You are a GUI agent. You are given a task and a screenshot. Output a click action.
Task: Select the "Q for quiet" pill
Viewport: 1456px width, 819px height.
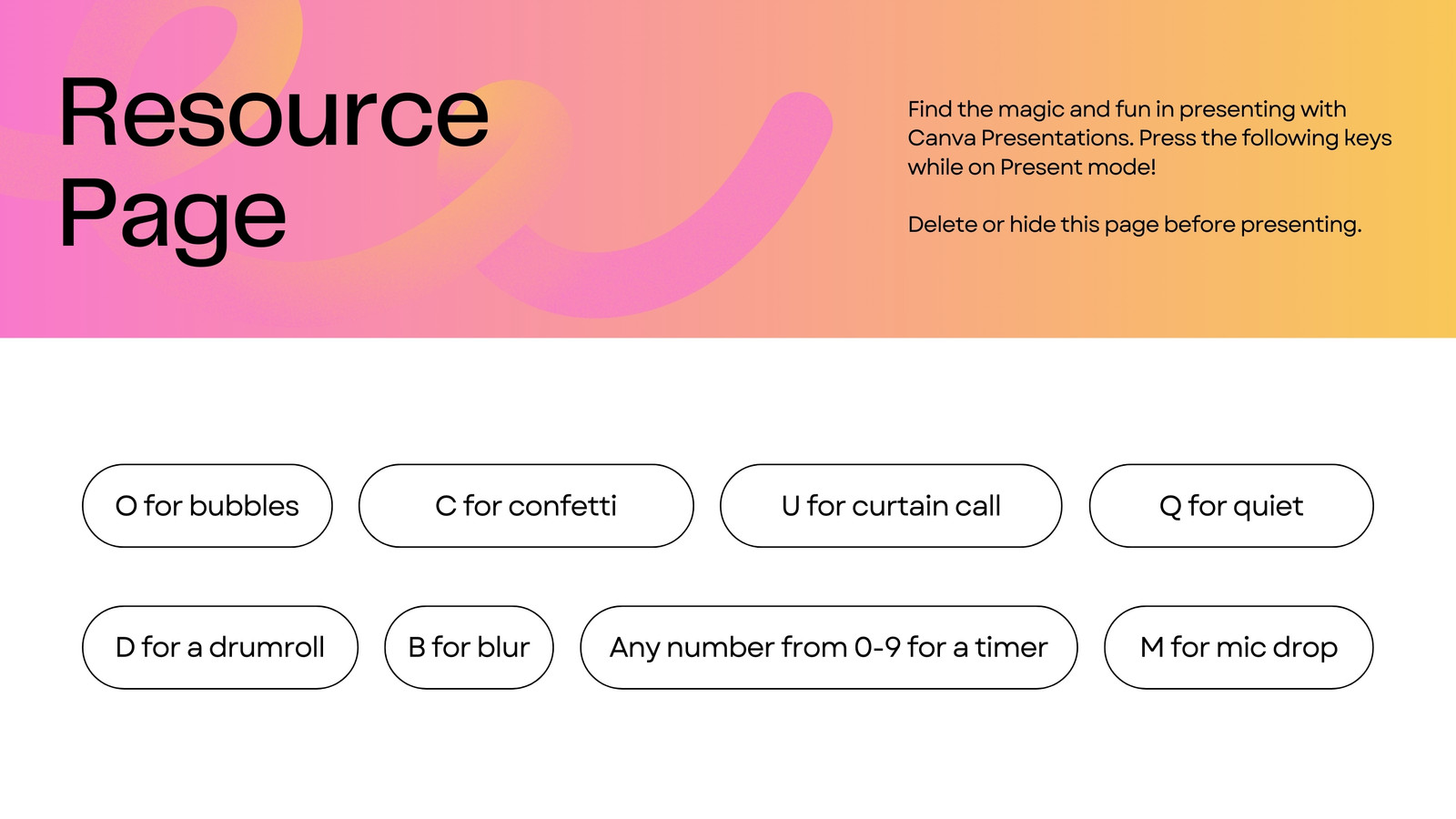click(x=1231, y=506)
